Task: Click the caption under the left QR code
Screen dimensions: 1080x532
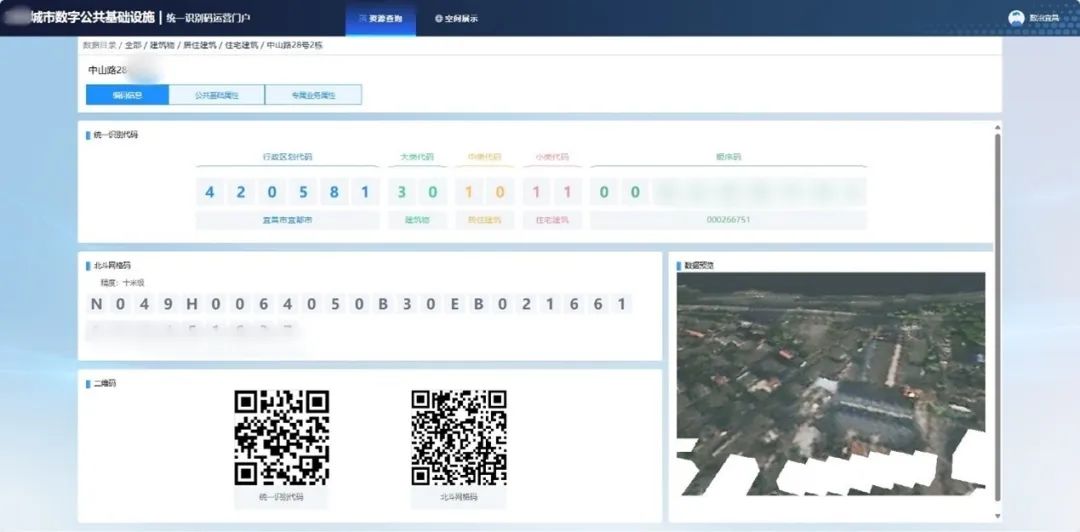Action: 281,497
